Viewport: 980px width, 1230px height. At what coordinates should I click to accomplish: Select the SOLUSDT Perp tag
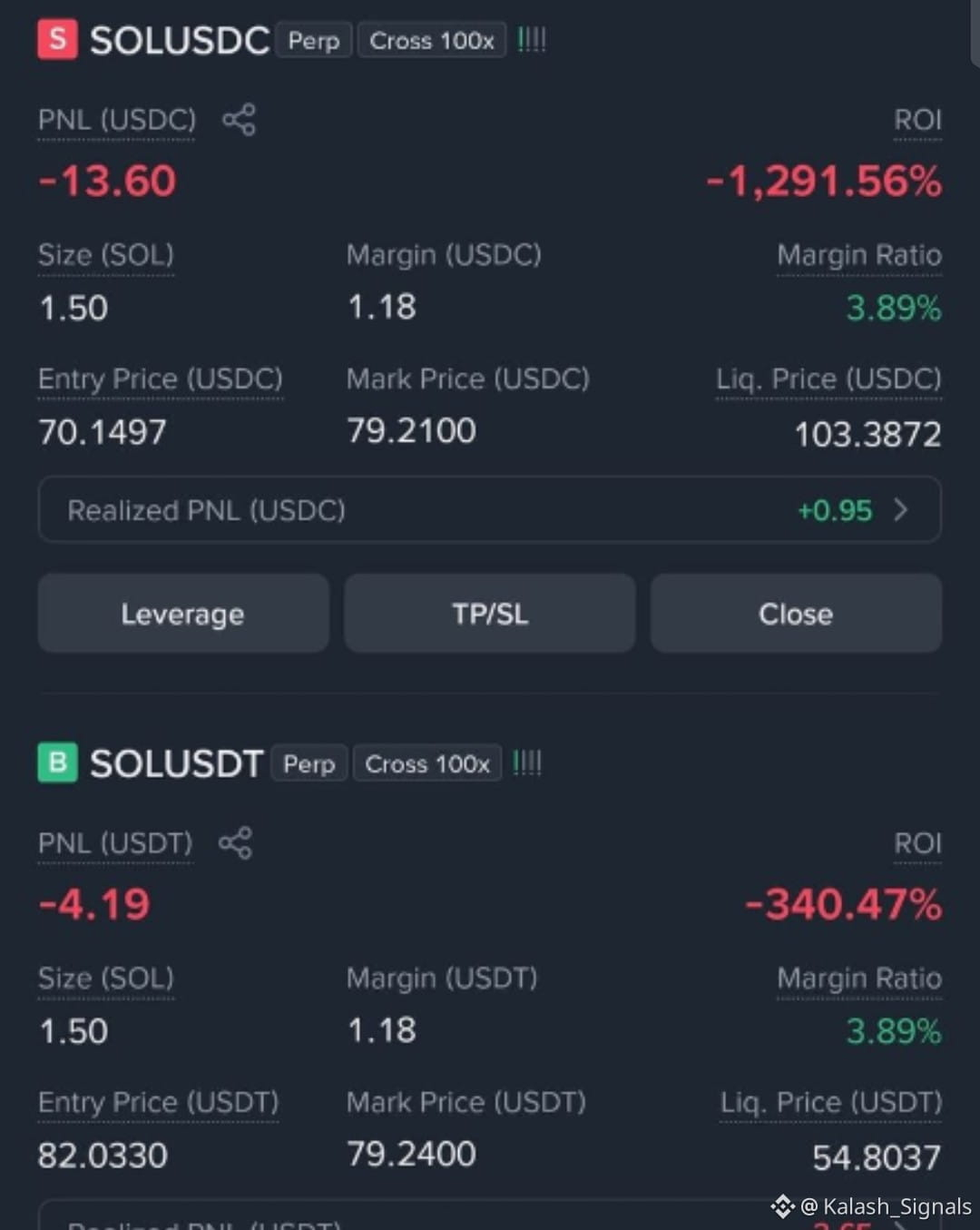309,763
